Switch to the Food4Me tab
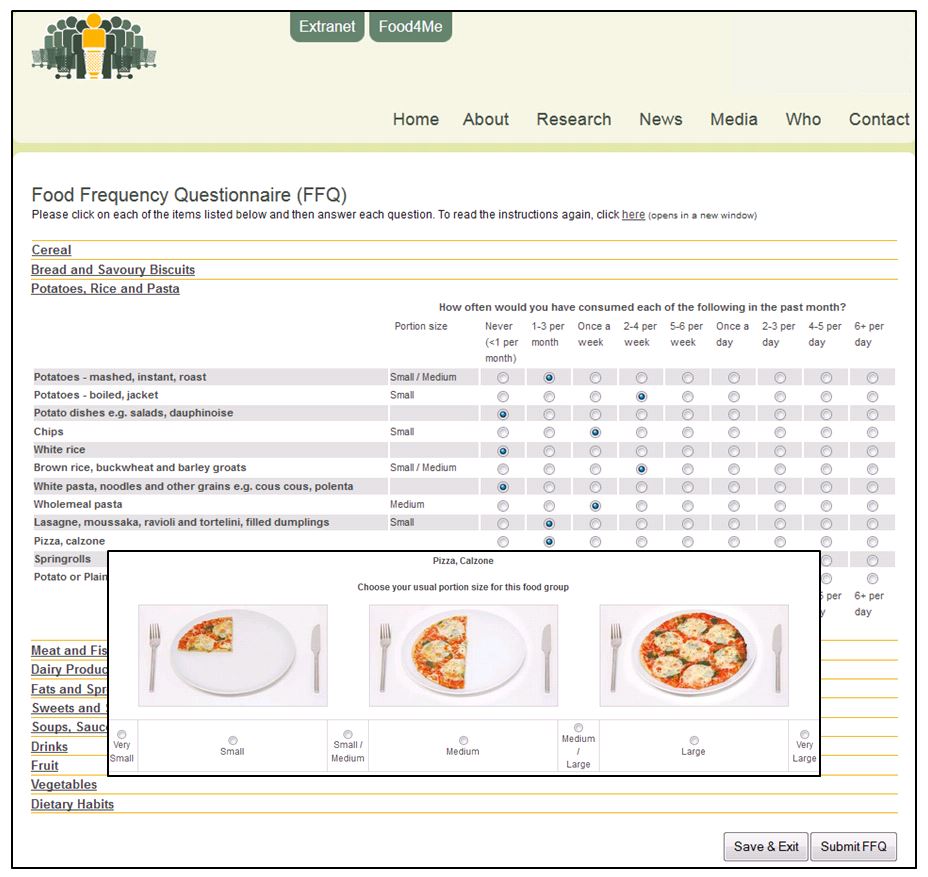Viewport: 928px width, 877px height. [x=410, y=27]
